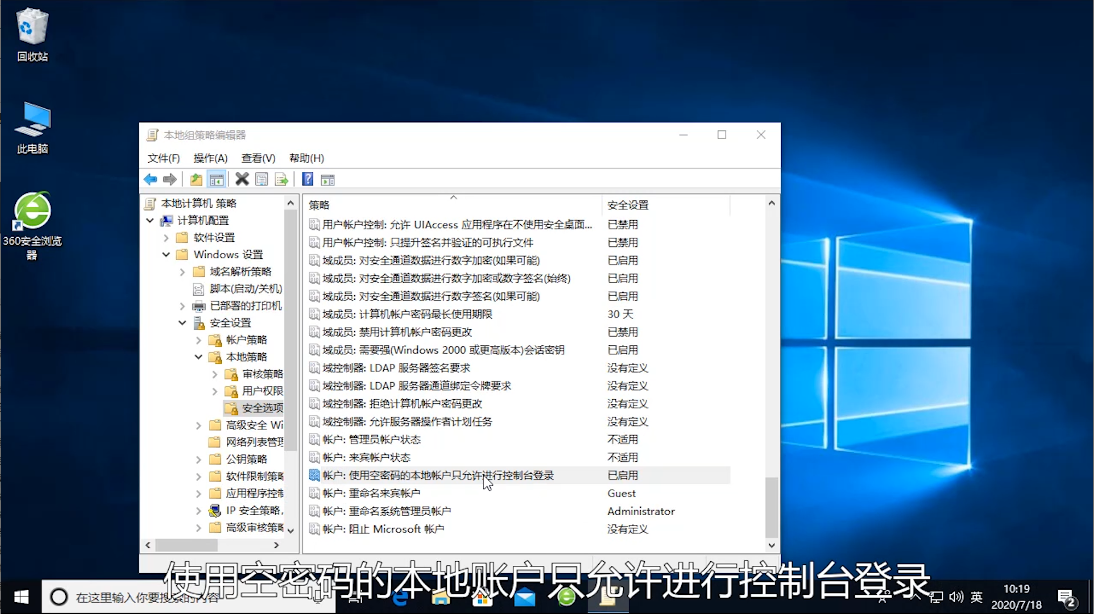Viewport: 1094px width, 614px height.
Task: Collapse the 本地策略 tree node
Action: click(199, 357)
